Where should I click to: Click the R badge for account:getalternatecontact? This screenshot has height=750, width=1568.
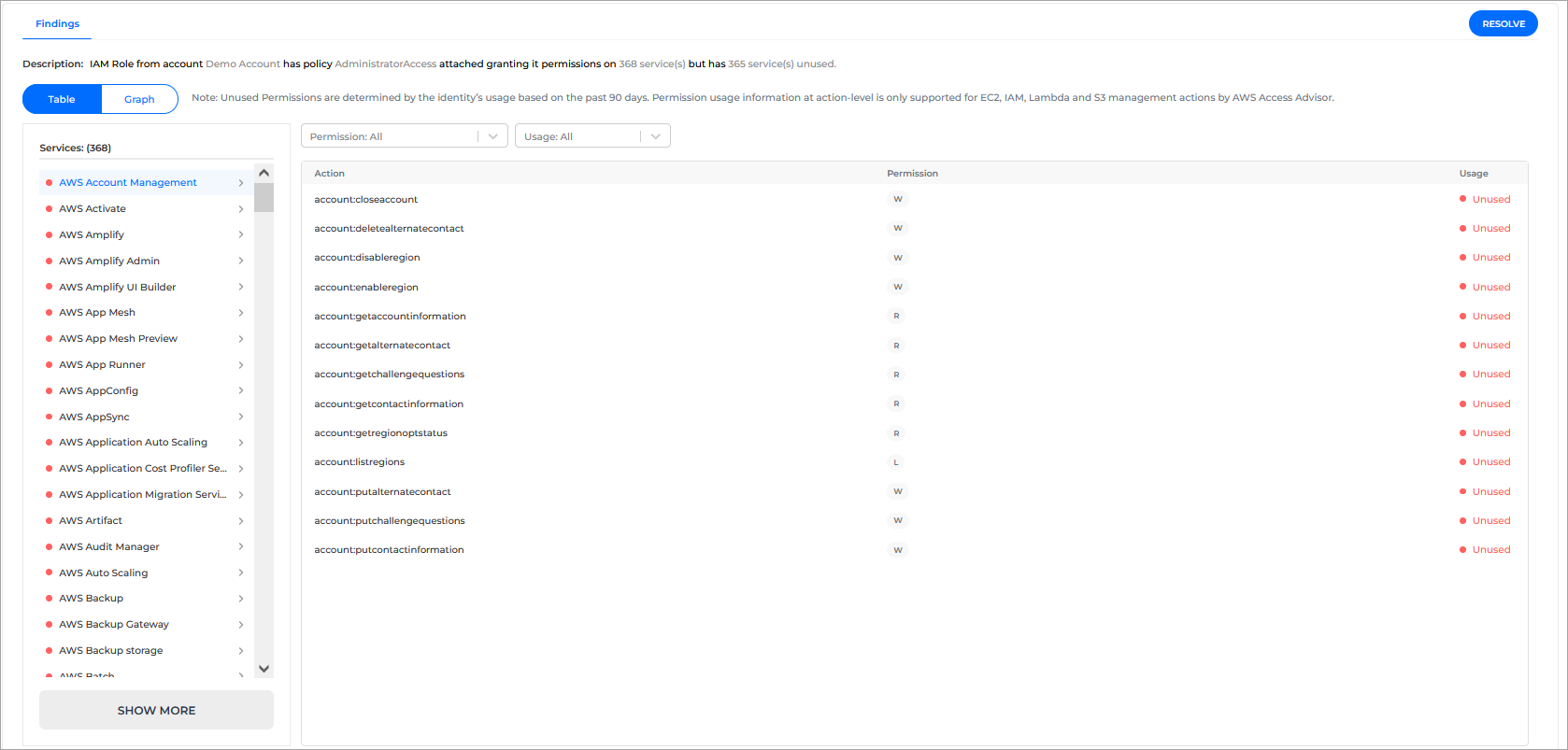click(x=896, y=346)
